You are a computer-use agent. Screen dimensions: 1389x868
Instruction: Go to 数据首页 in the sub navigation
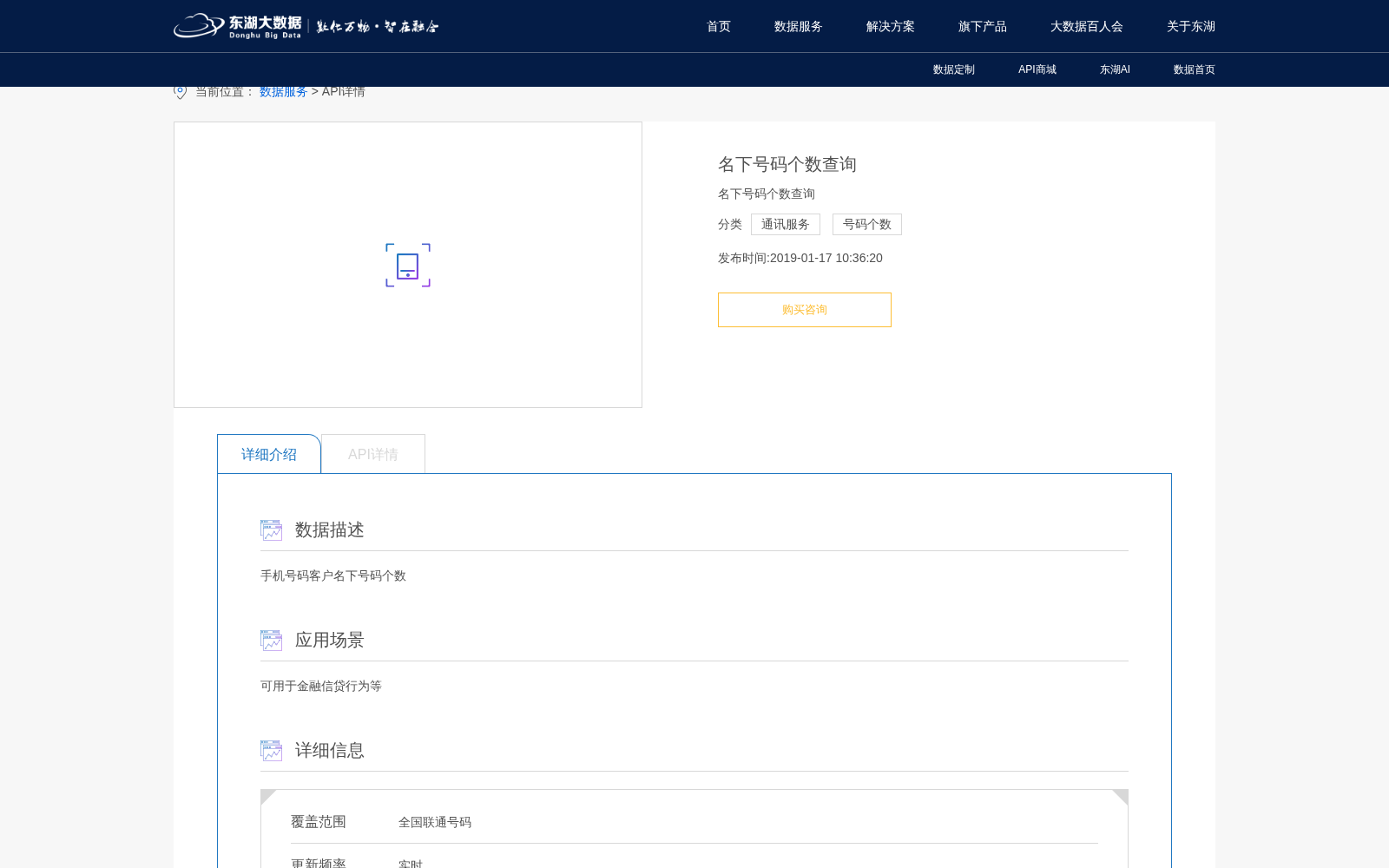[1195, 69]
